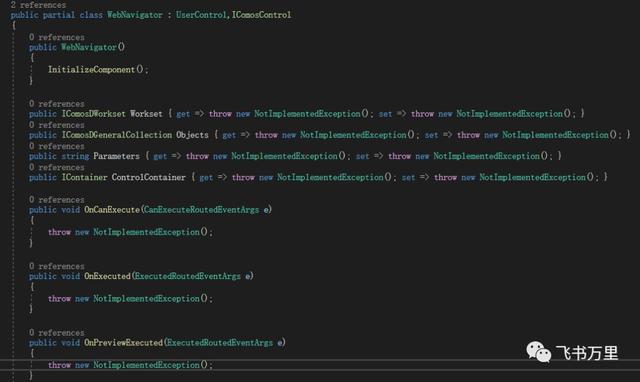The height and width of the screenshot is (382, 640).
Task: Open "0 references" above the OnExecuted method
Action: click(57, 266)
